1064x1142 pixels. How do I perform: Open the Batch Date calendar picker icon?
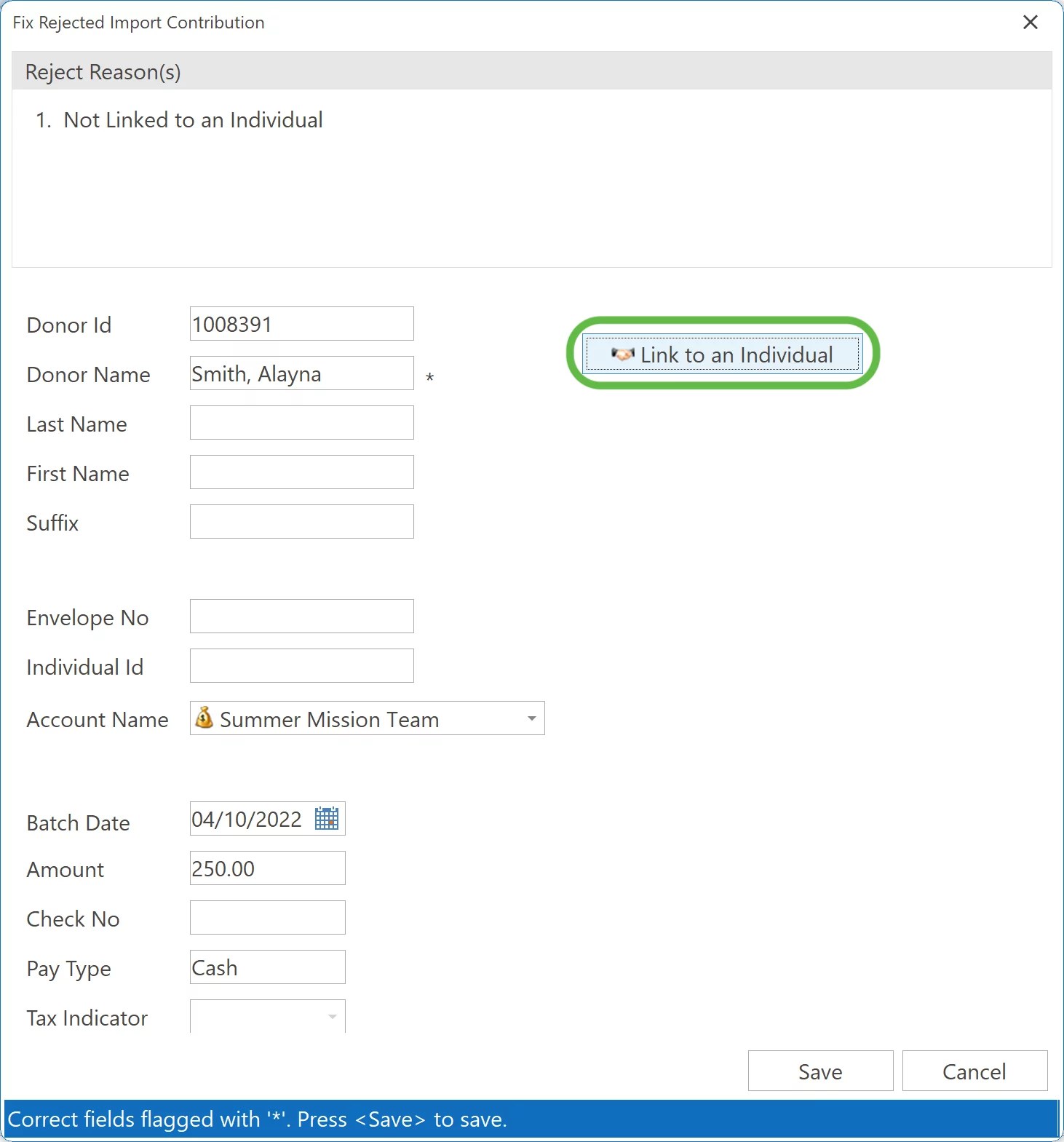[327, 819]
